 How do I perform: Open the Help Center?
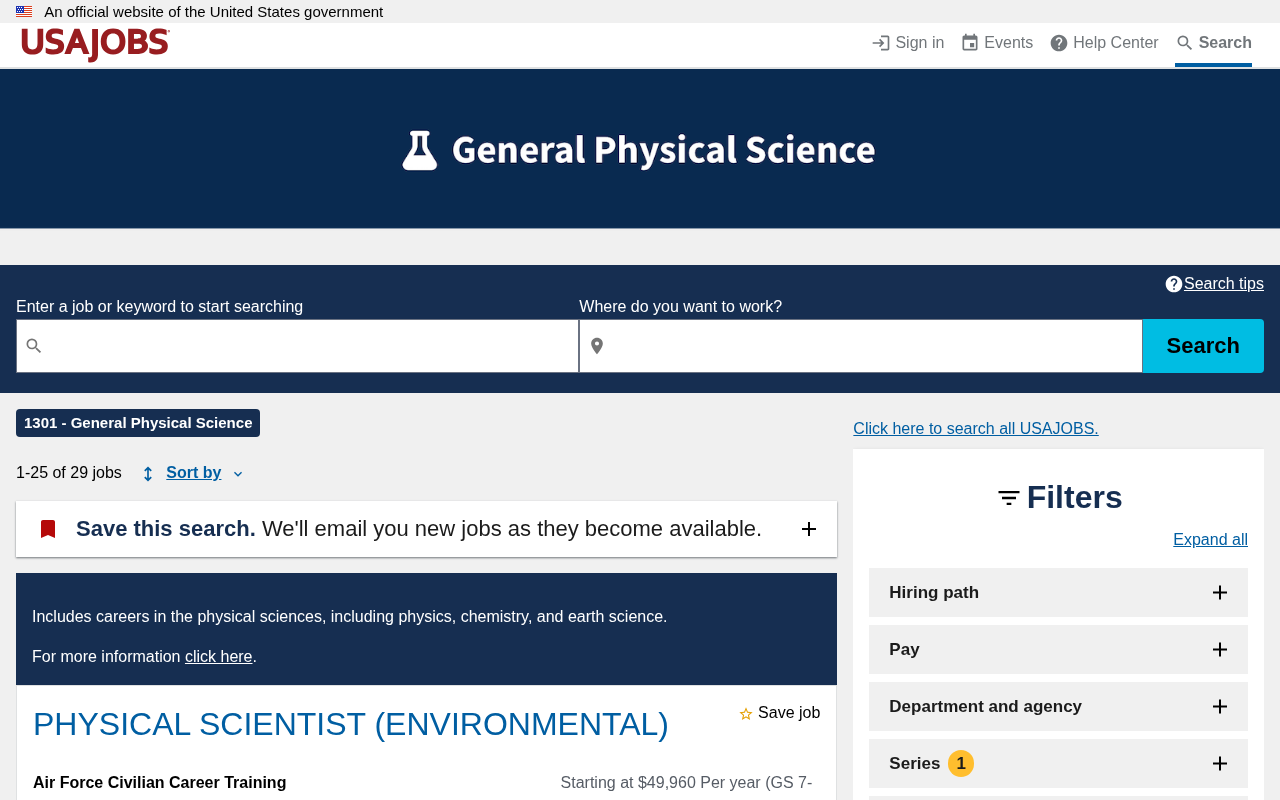pyautogui.click(x=1104, y=43)
